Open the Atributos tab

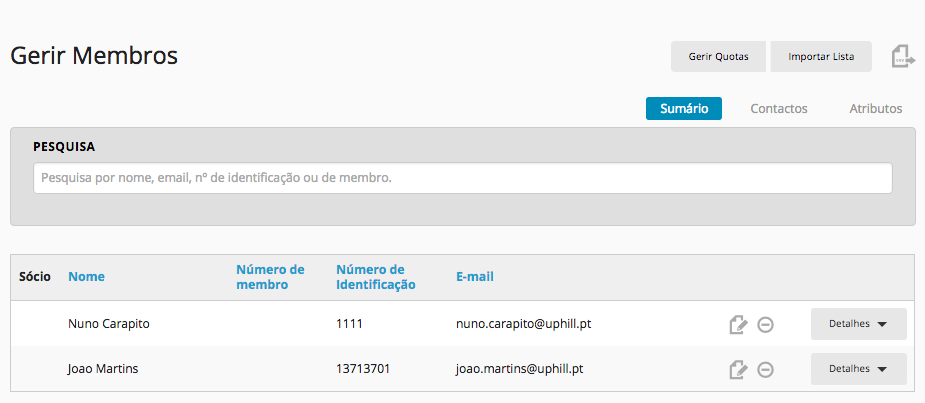pyautogui.click(x=875, y=109)
